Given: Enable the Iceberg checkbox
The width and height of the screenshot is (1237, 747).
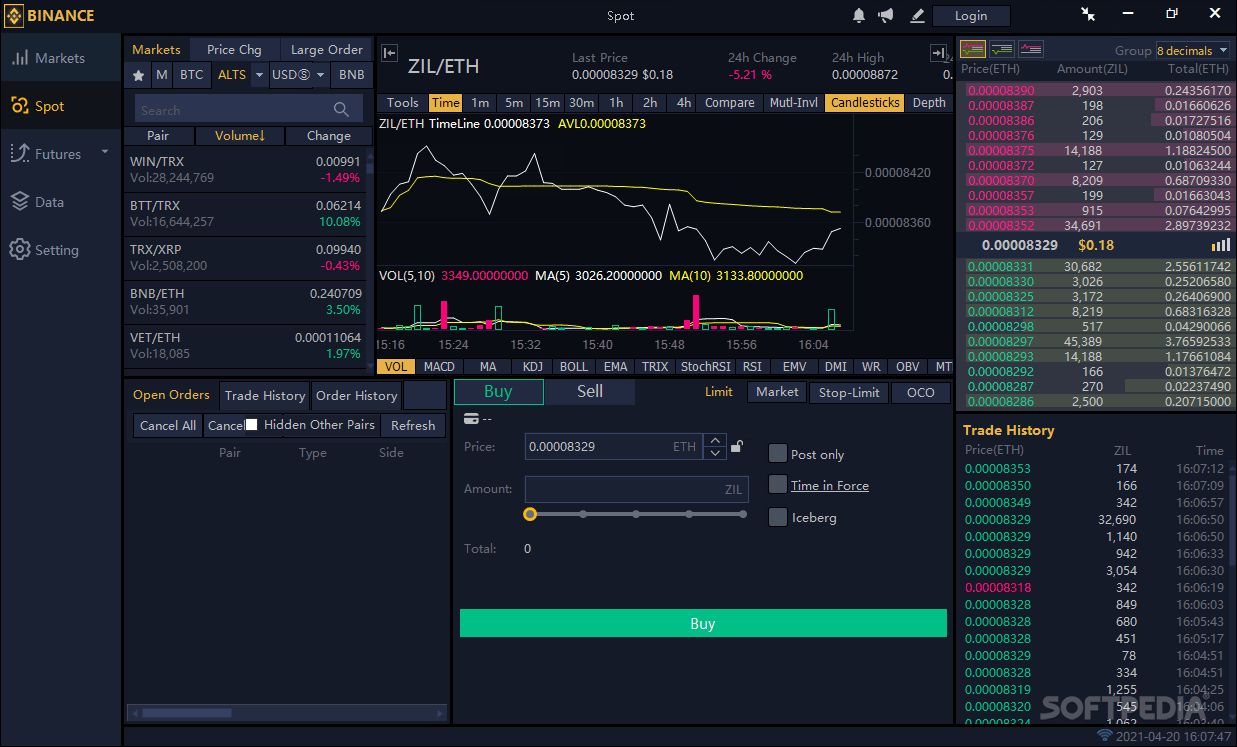Looking at the screenshot, I should pyautogui.click(x=777, y=517).
